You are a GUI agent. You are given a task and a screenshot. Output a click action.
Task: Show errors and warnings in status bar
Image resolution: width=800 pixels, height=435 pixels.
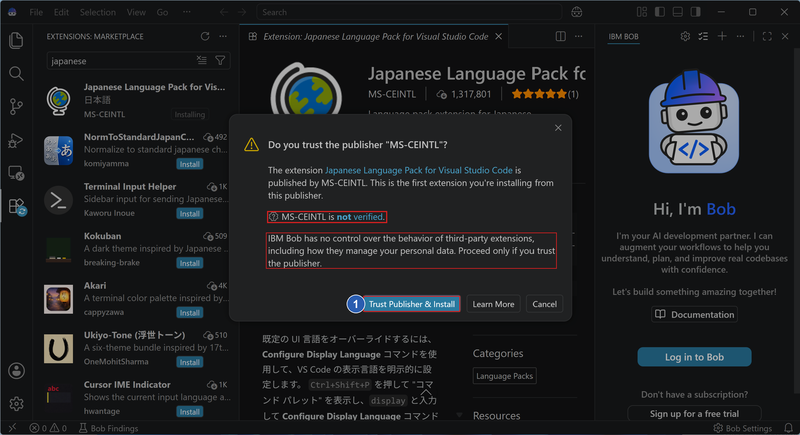[x=48, y=428]
